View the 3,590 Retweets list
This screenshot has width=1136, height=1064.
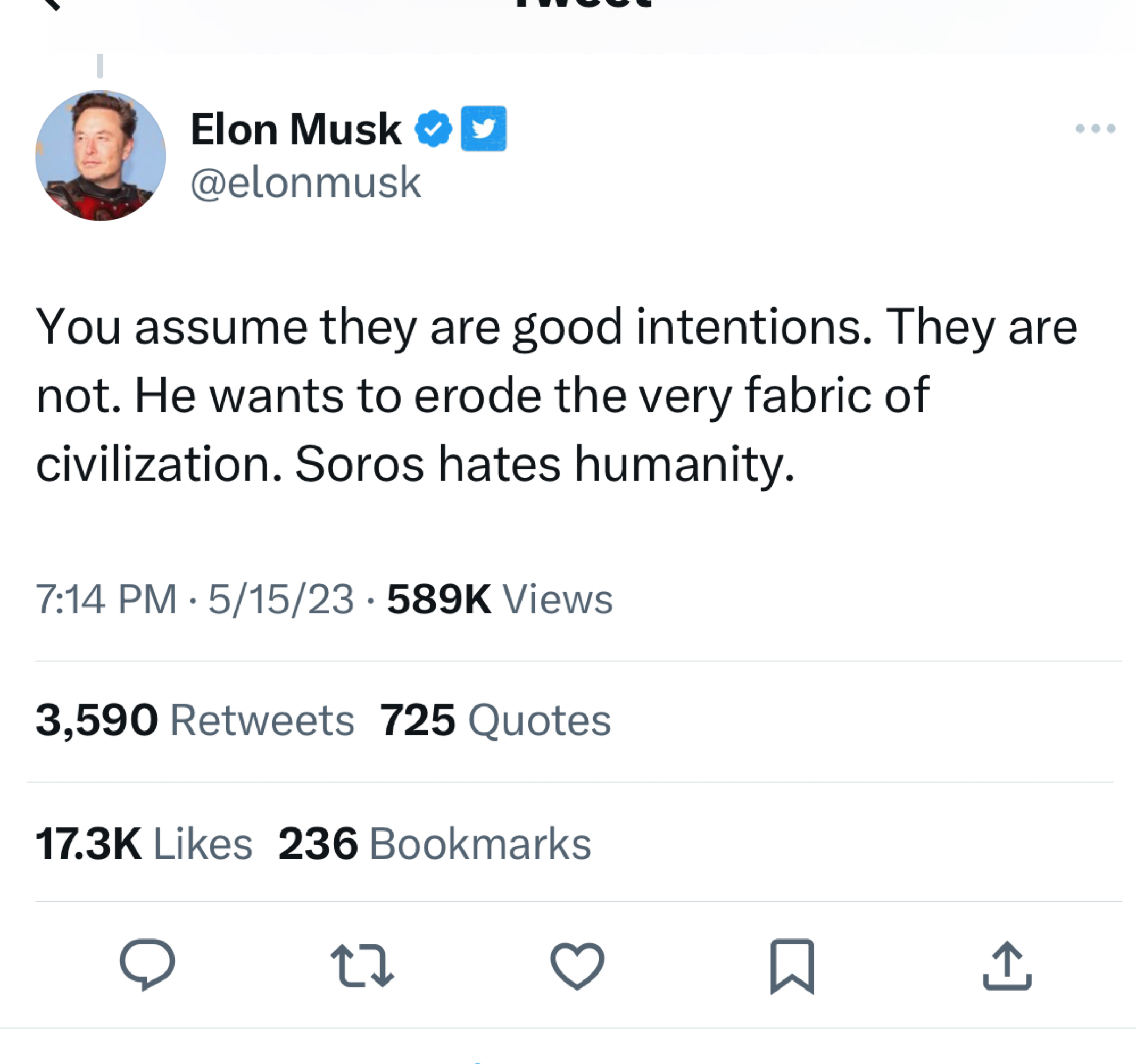pyautogui.click(x=194, y=720)
